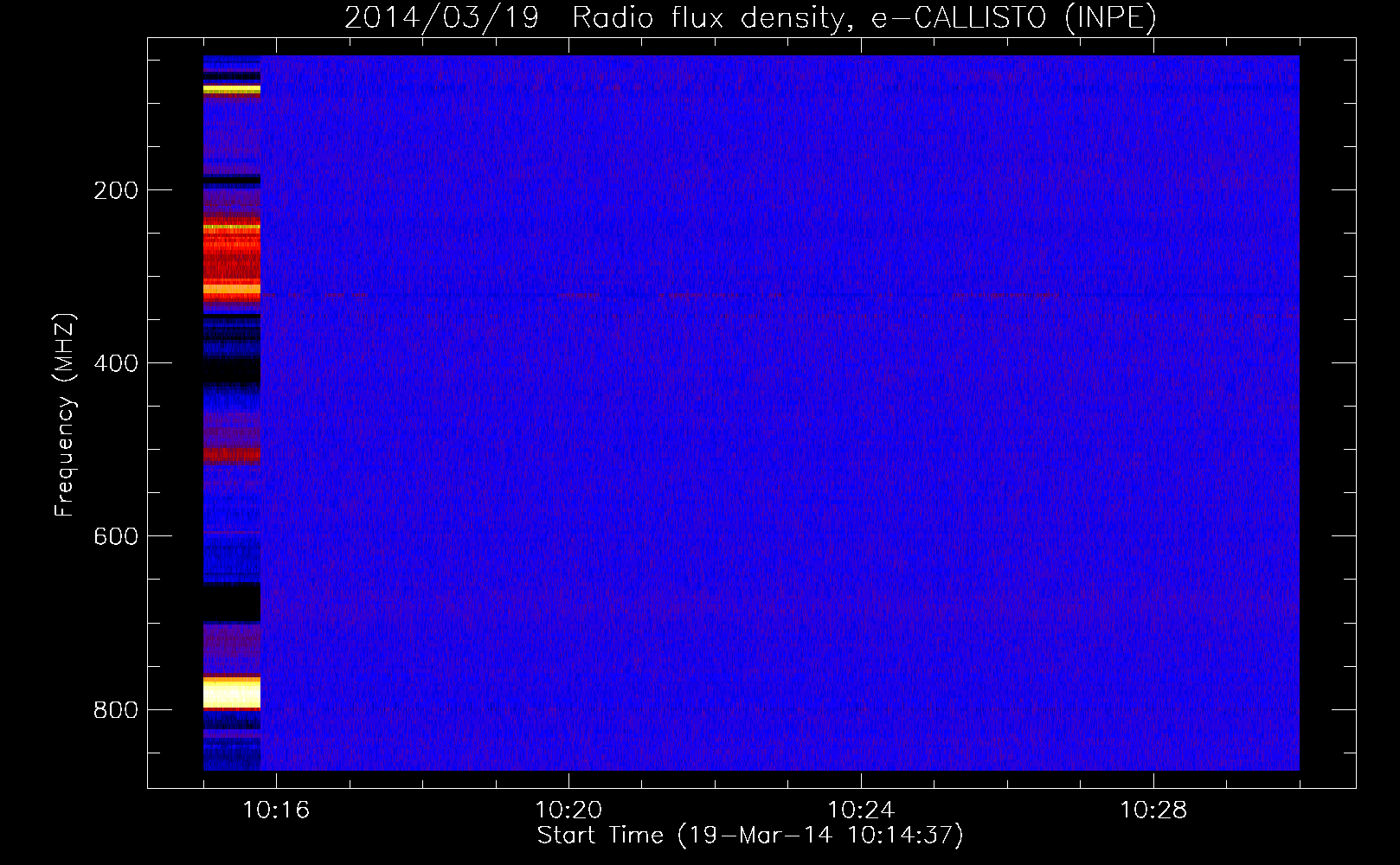Click the '10:20' time tick label
Viewport: 1400px width, 865px height.
click(568, 810)
